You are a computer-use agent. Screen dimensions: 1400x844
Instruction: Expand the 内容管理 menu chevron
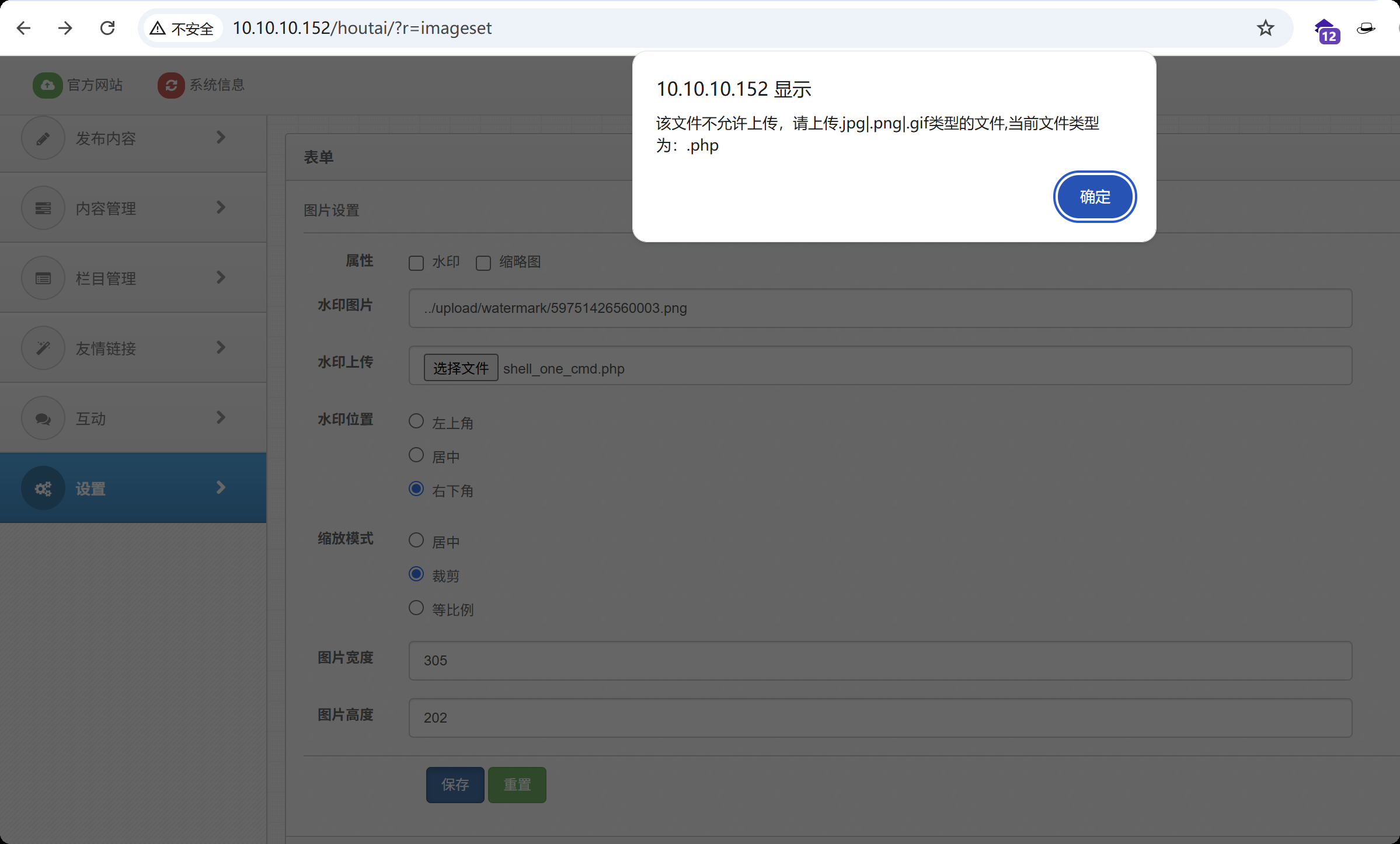[x=221, y=207]
